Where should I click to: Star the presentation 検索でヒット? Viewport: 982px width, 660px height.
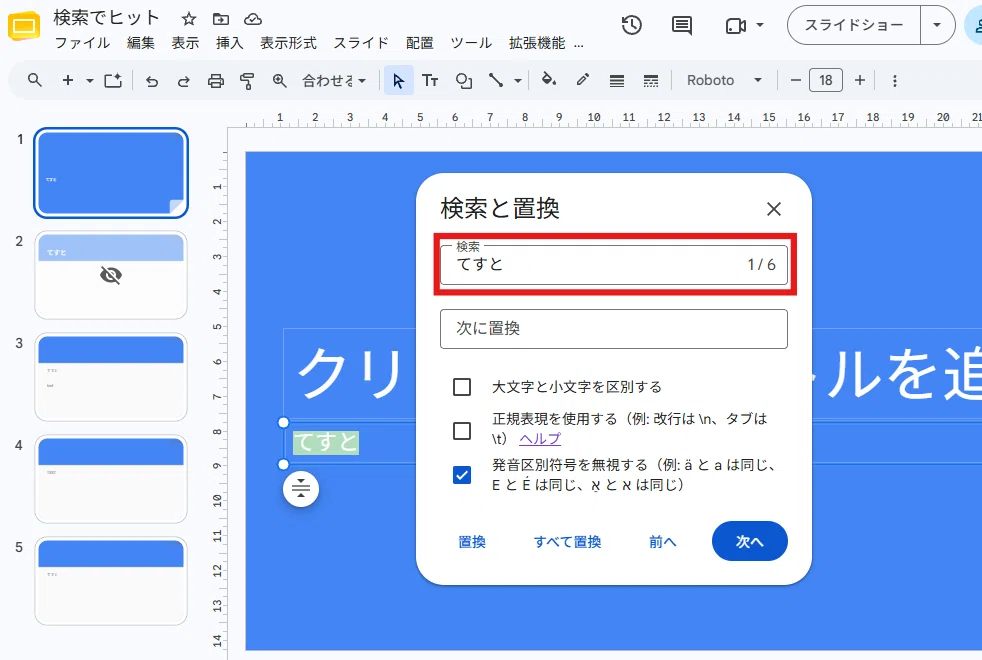189,19
